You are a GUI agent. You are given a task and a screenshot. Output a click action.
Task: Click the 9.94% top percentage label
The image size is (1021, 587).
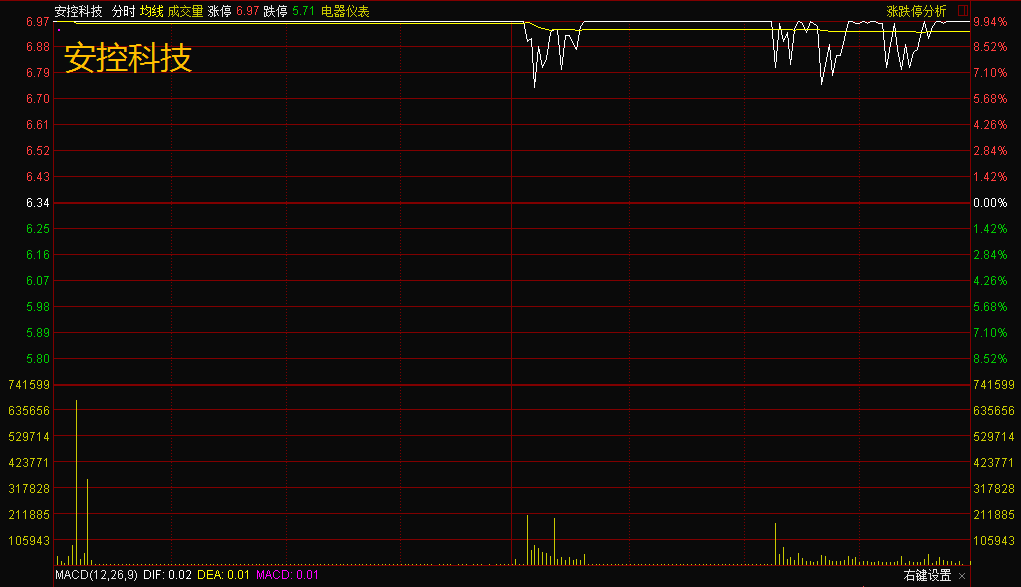click(x=990, y=22)
